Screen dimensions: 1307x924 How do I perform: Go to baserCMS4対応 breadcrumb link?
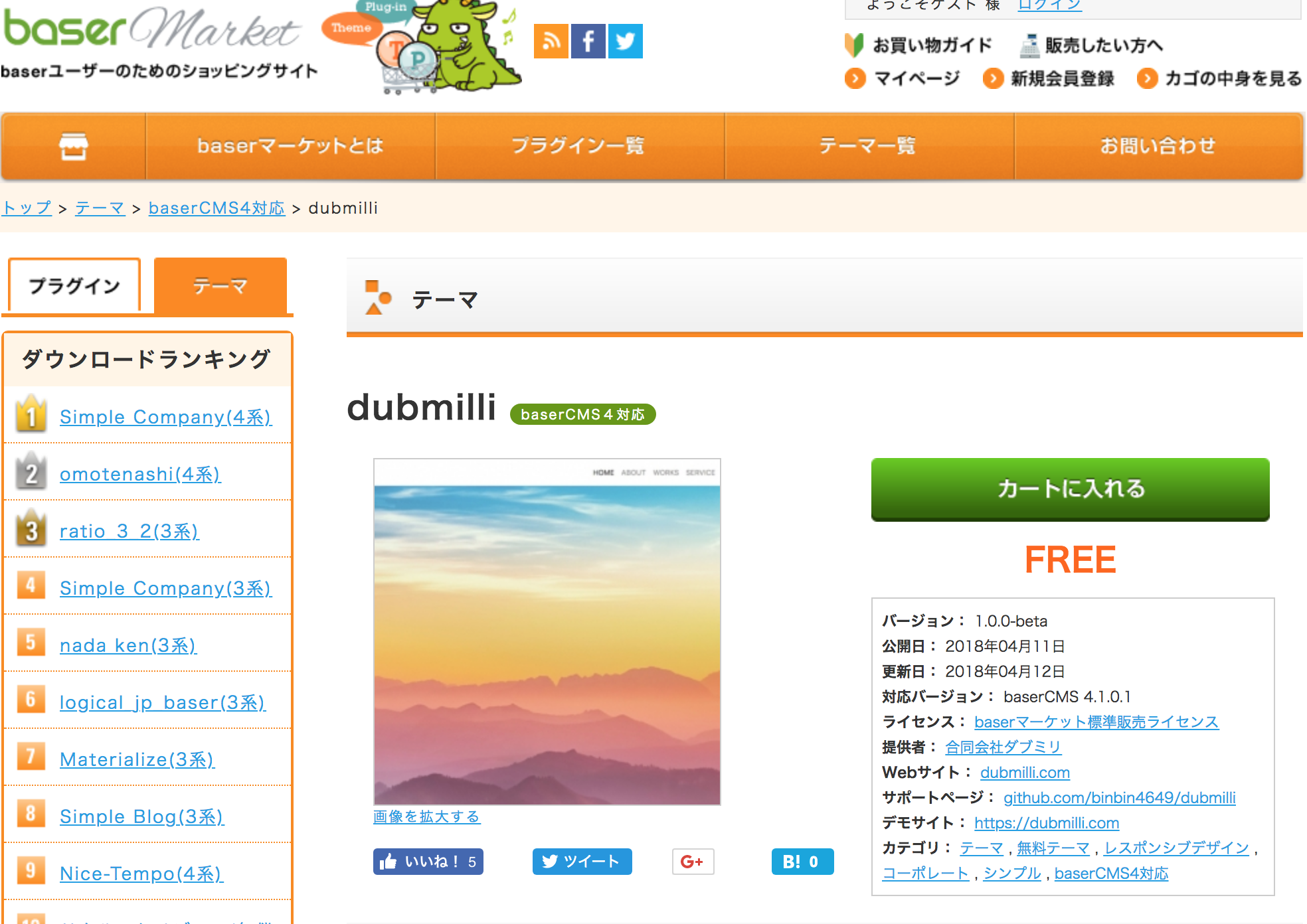pyautogui.click(x=217, y=208)
